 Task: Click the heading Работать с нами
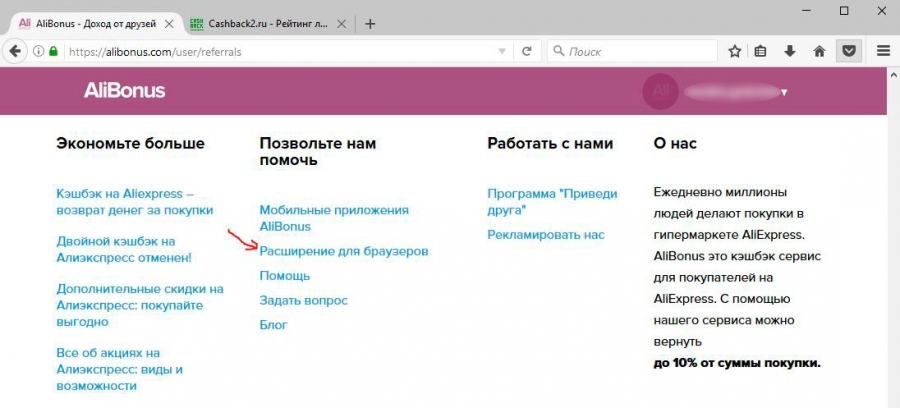[550, 143]
